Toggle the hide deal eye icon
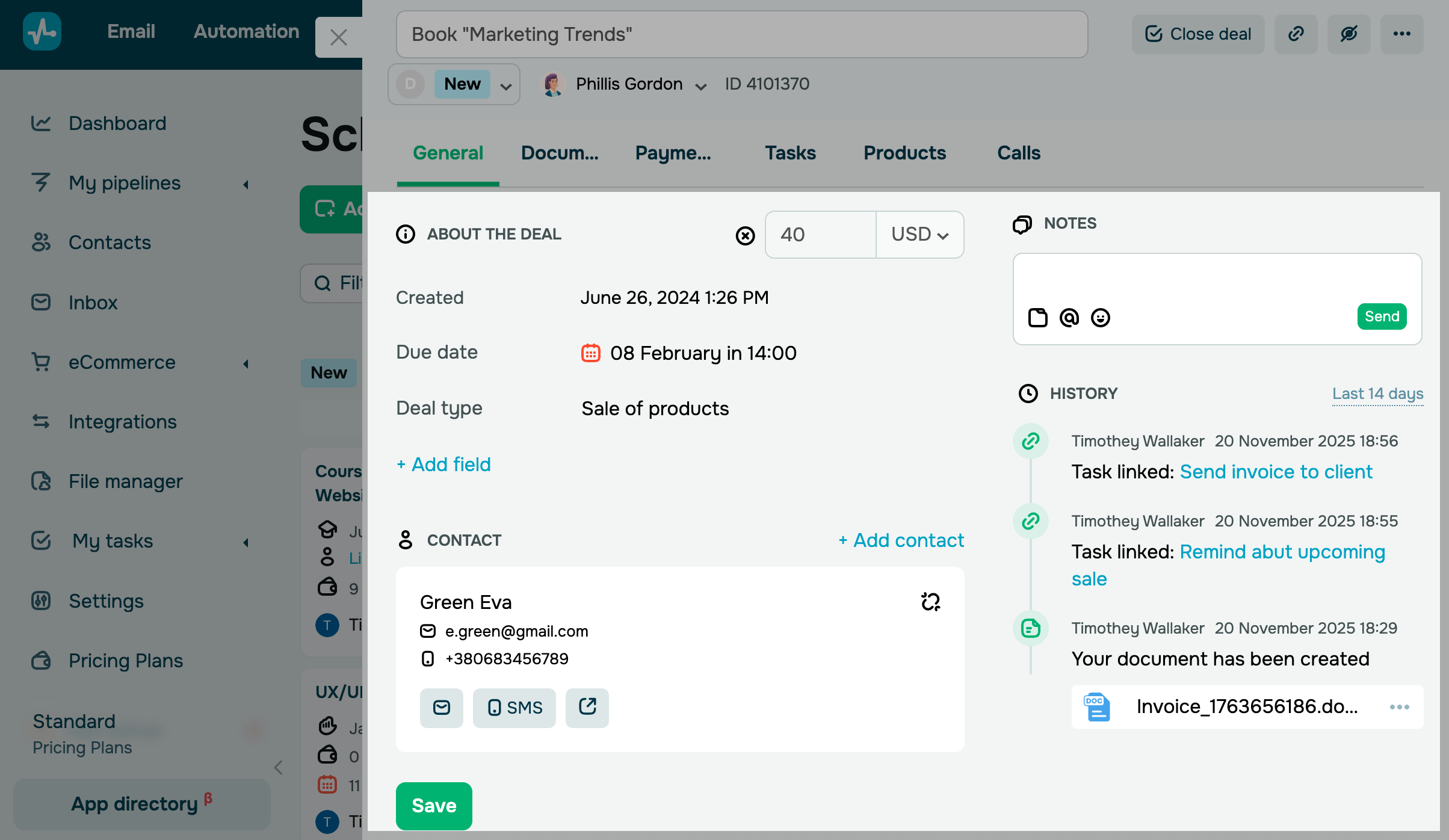1449x840 pixels. coord(1349,34)
